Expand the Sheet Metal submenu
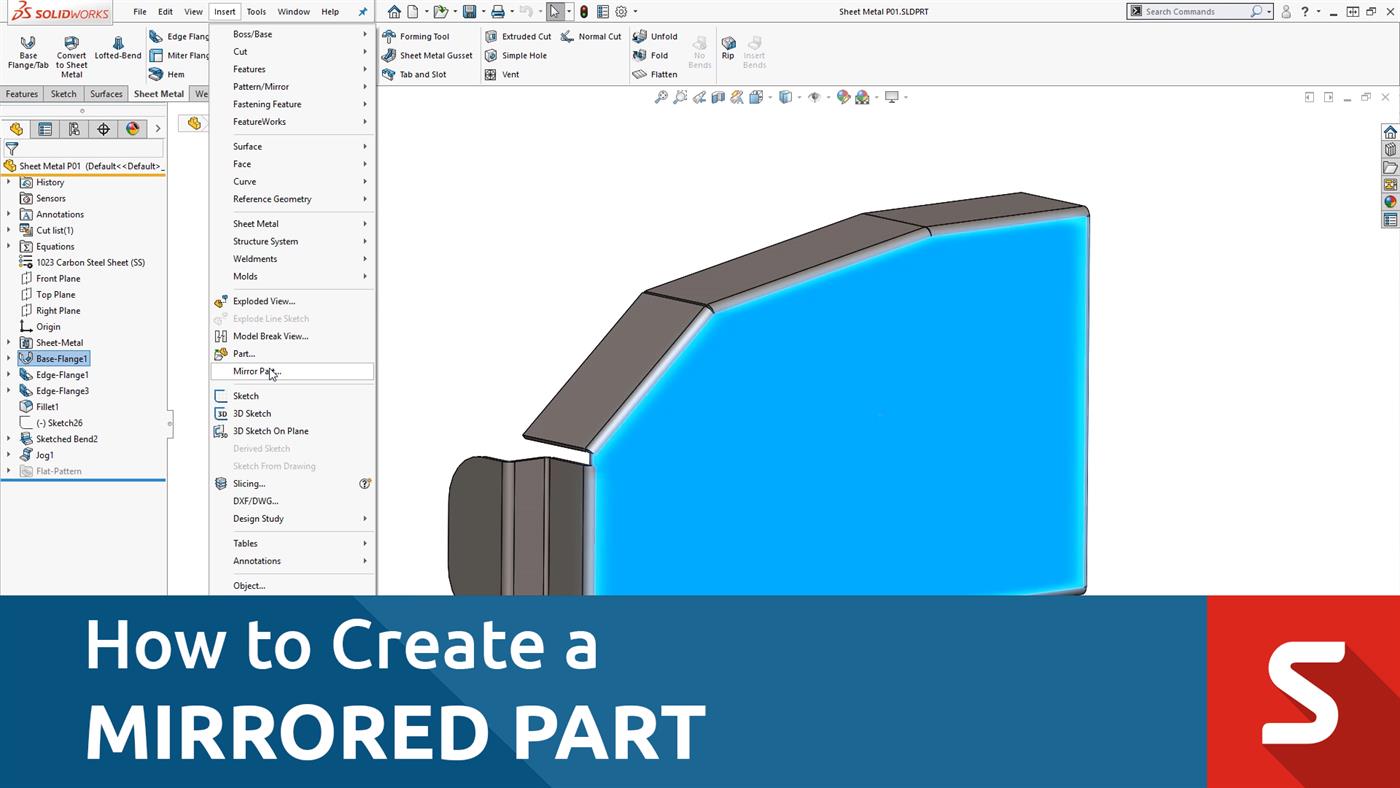The width and height of the screenshot is (1400, 788). pos(255,223)
